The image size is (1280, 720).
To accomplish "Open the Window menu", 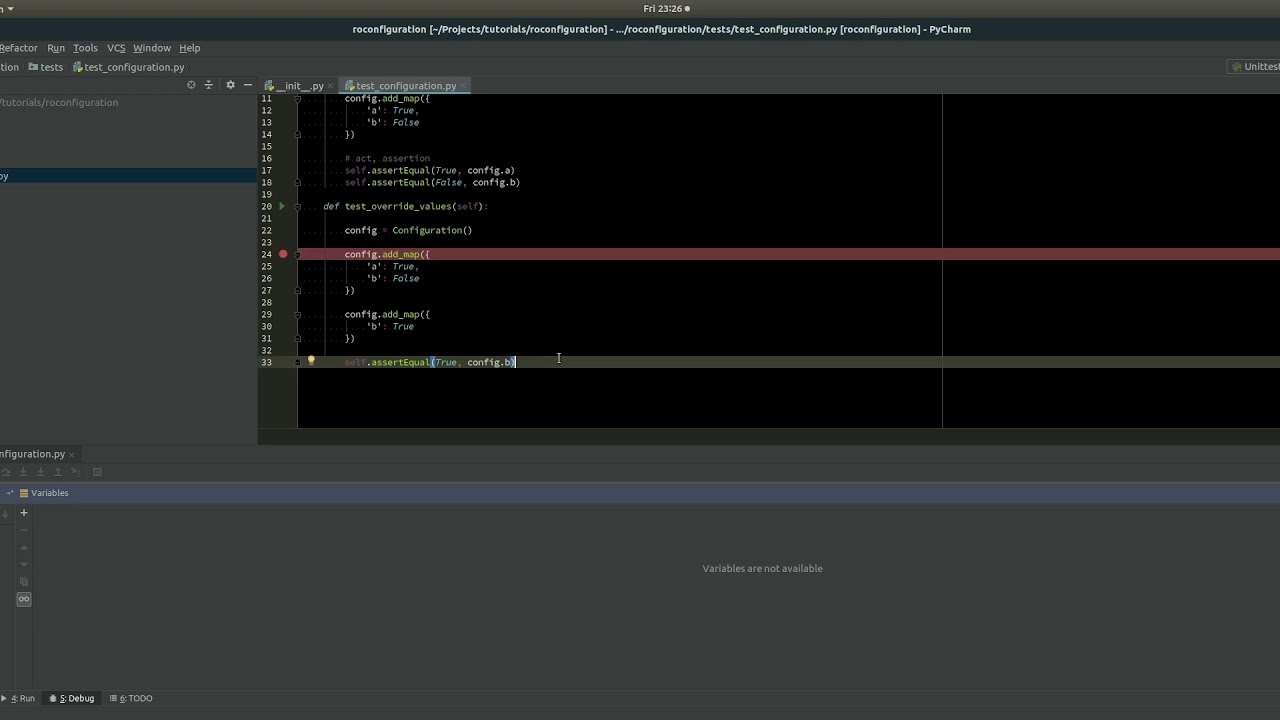I will tap(152, 48).
